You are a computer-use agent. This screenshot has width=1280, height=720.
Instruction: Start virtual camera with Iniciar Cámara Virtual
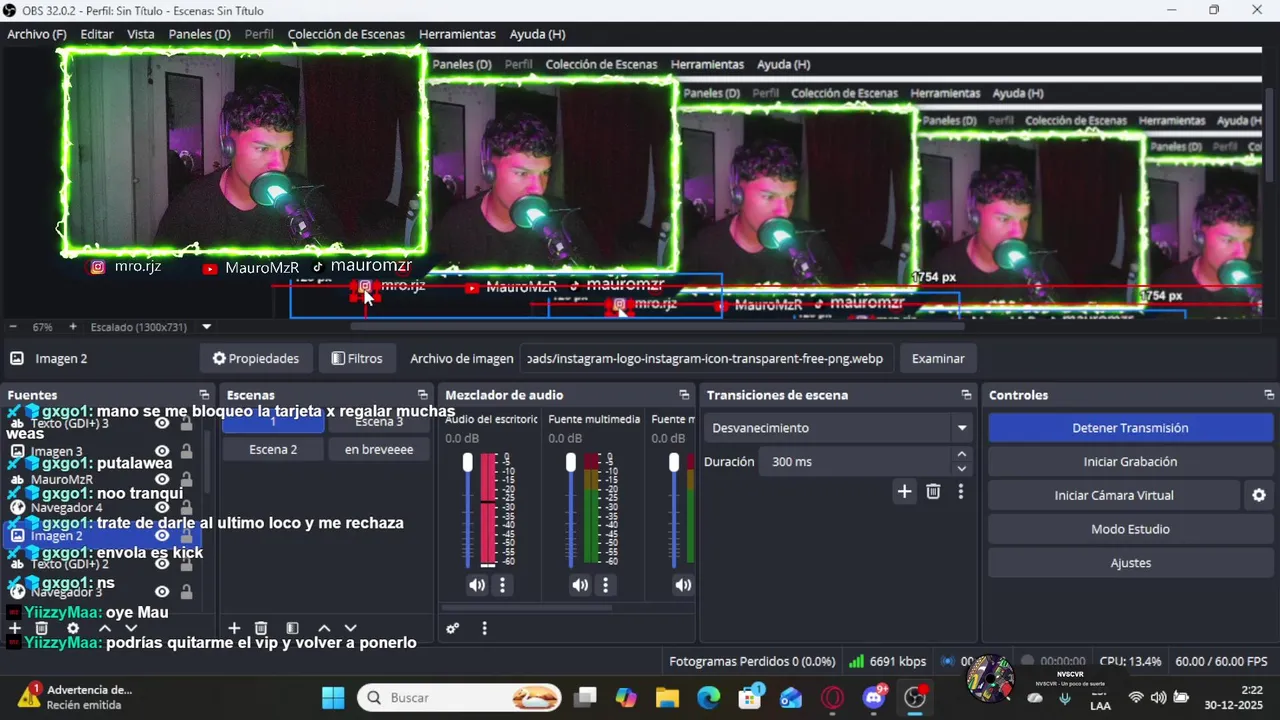pyautogui.click(x=1114, y=495)
